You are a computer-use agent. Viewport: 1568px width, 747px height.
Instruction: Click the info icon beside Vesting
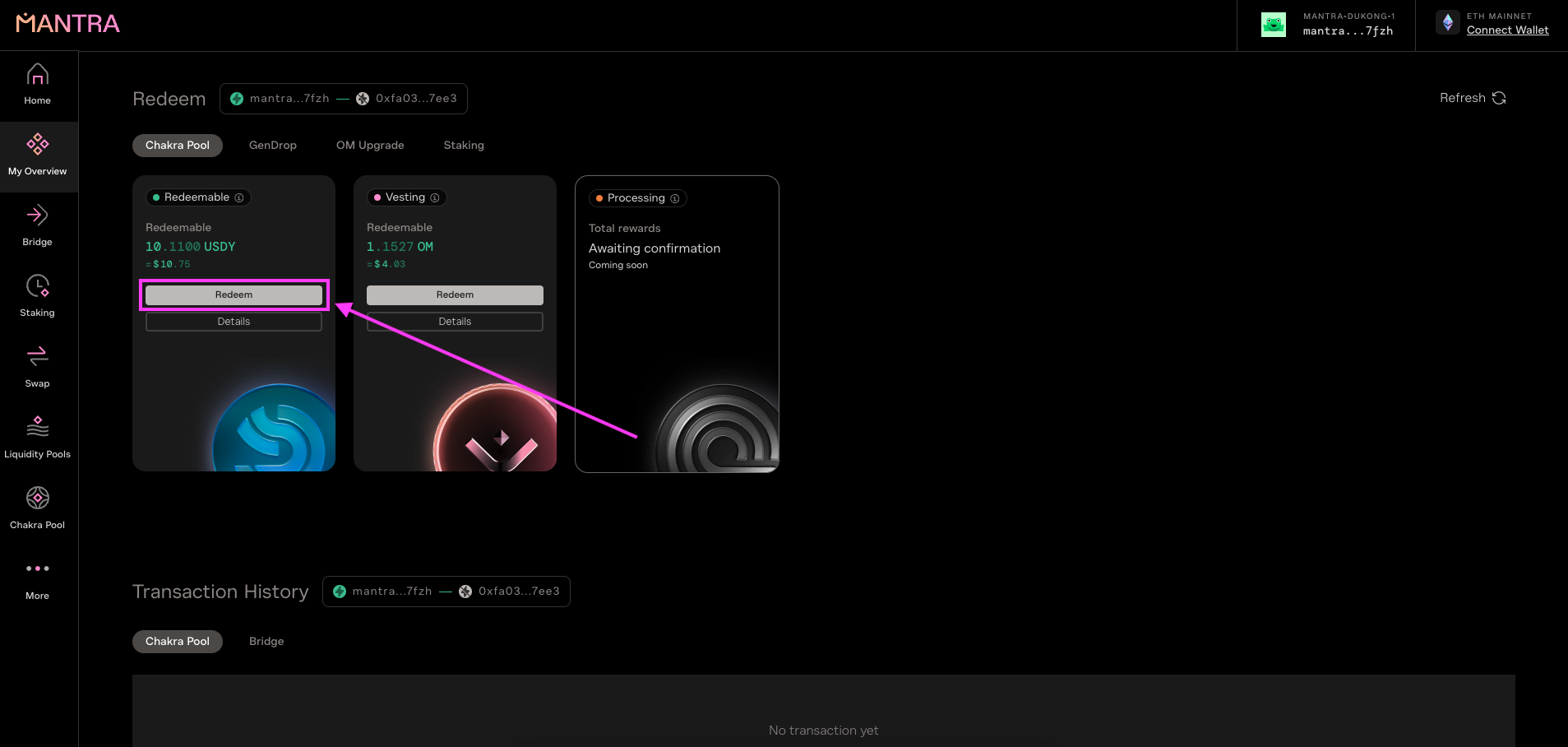(435, 197)
